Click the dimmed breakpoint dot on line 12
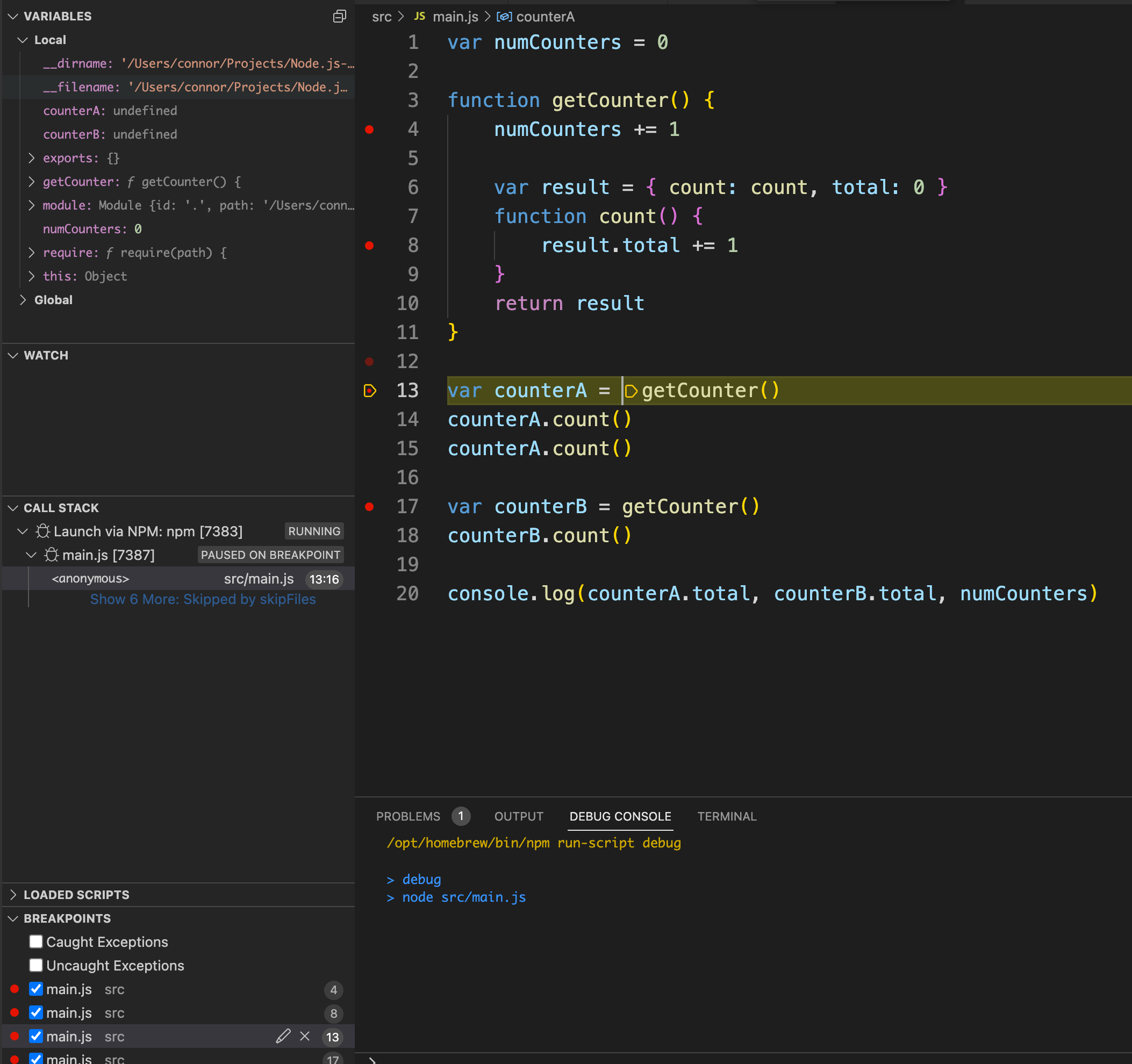The height and width of the screenshot is (1064, 1132). 369,362
